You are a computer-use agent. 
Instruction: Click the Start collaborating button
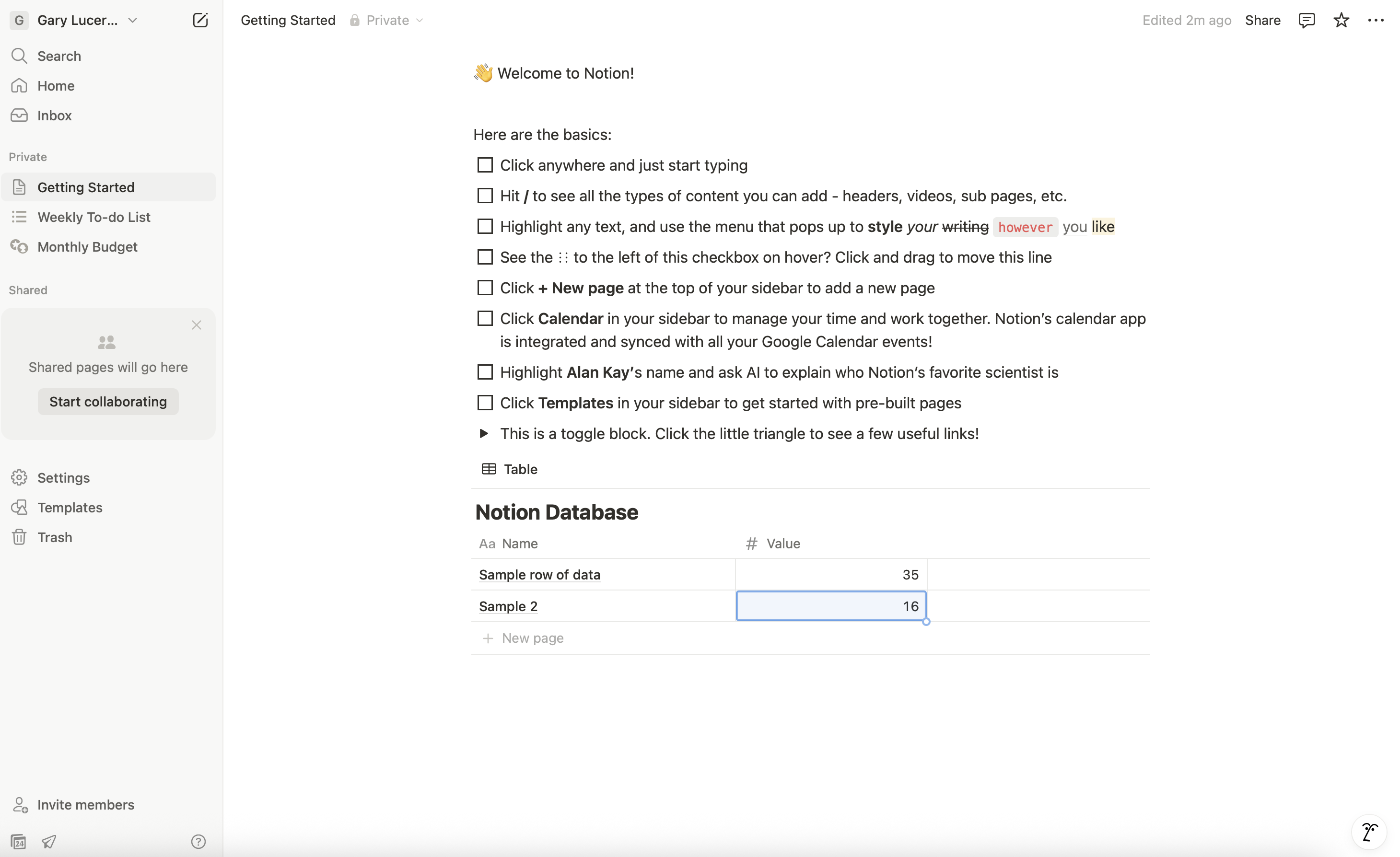108,402
